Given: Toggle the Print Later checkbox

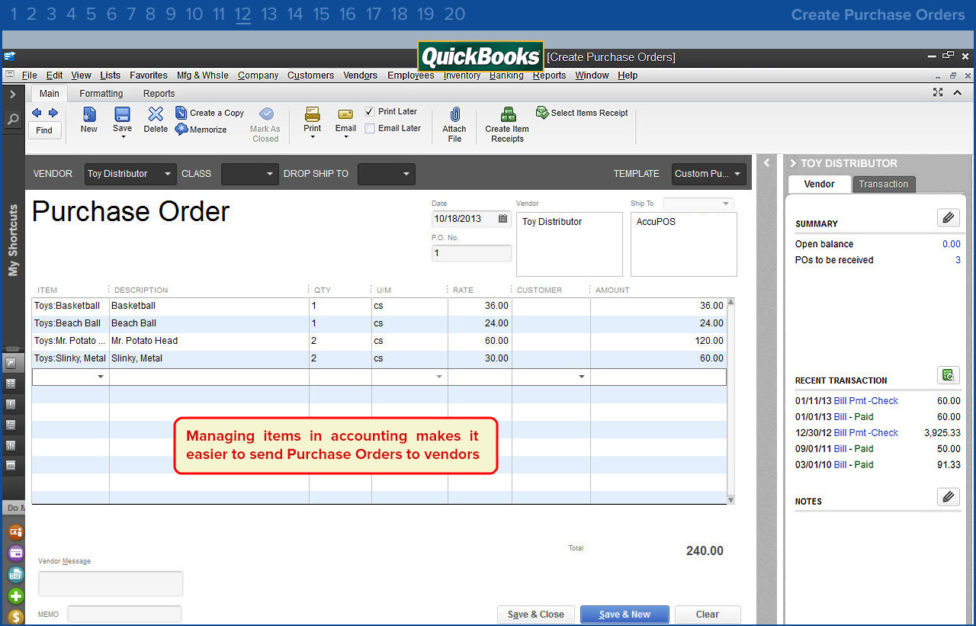Looking at the screenshot, I should (370, 111).
